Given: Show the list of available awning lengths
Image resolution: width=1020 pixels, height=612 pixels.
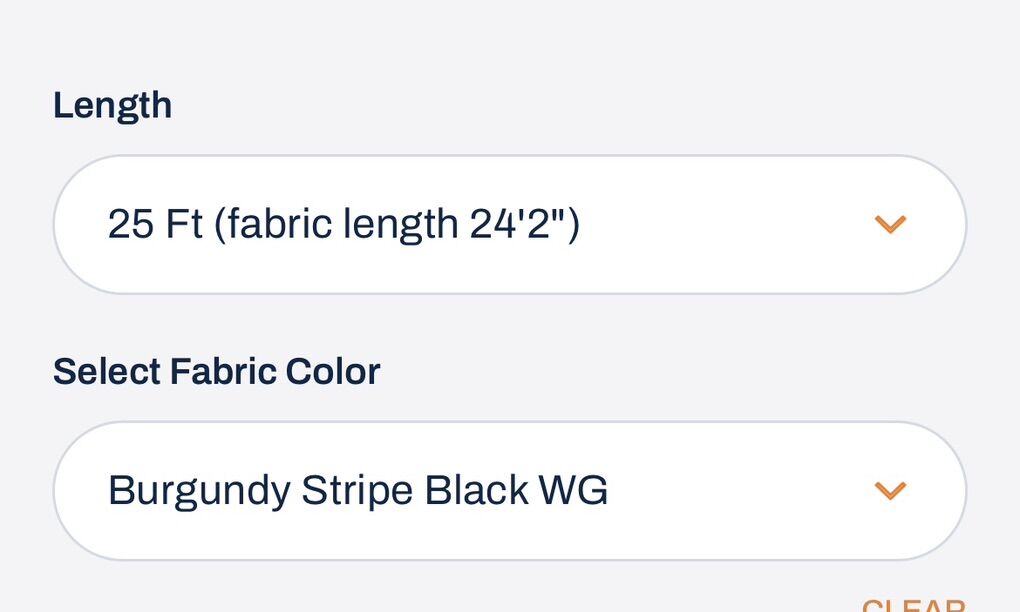Looking at the screenshot, I should [509, 225].
